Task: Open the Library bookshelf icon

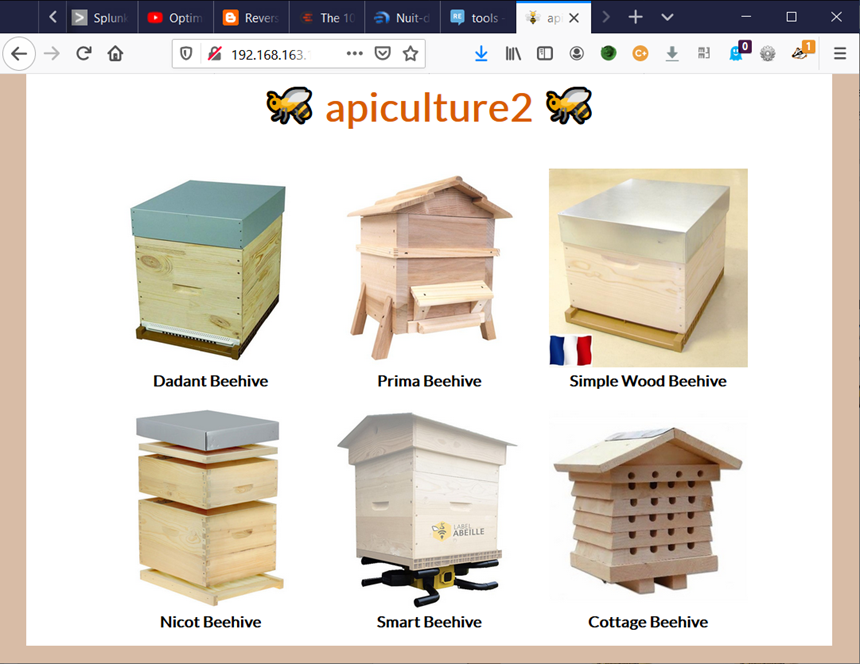Action: [513, 54]
